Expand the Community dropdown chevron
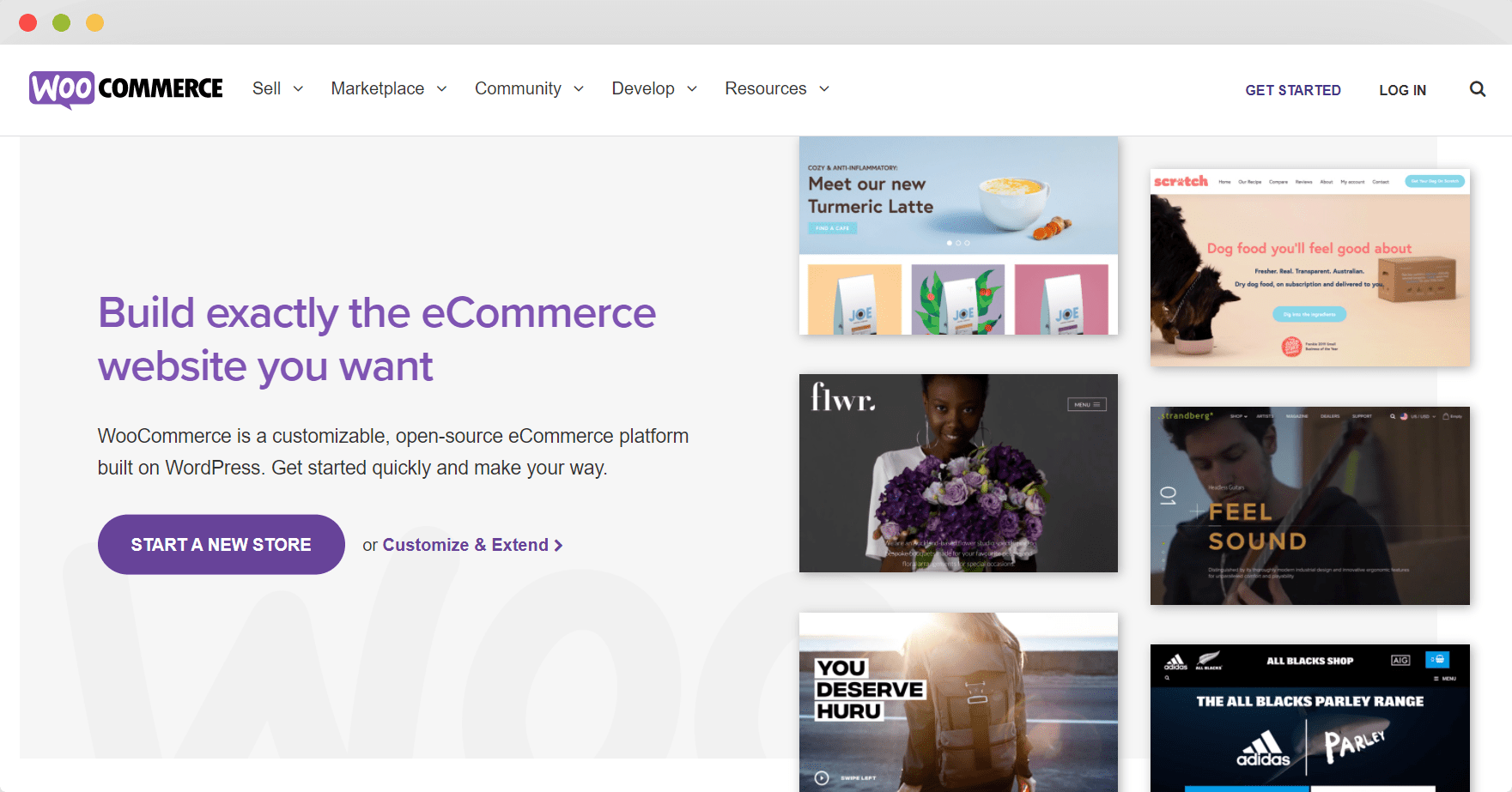Viewport: 1512px width, 792px height. [x=579, y=89]
